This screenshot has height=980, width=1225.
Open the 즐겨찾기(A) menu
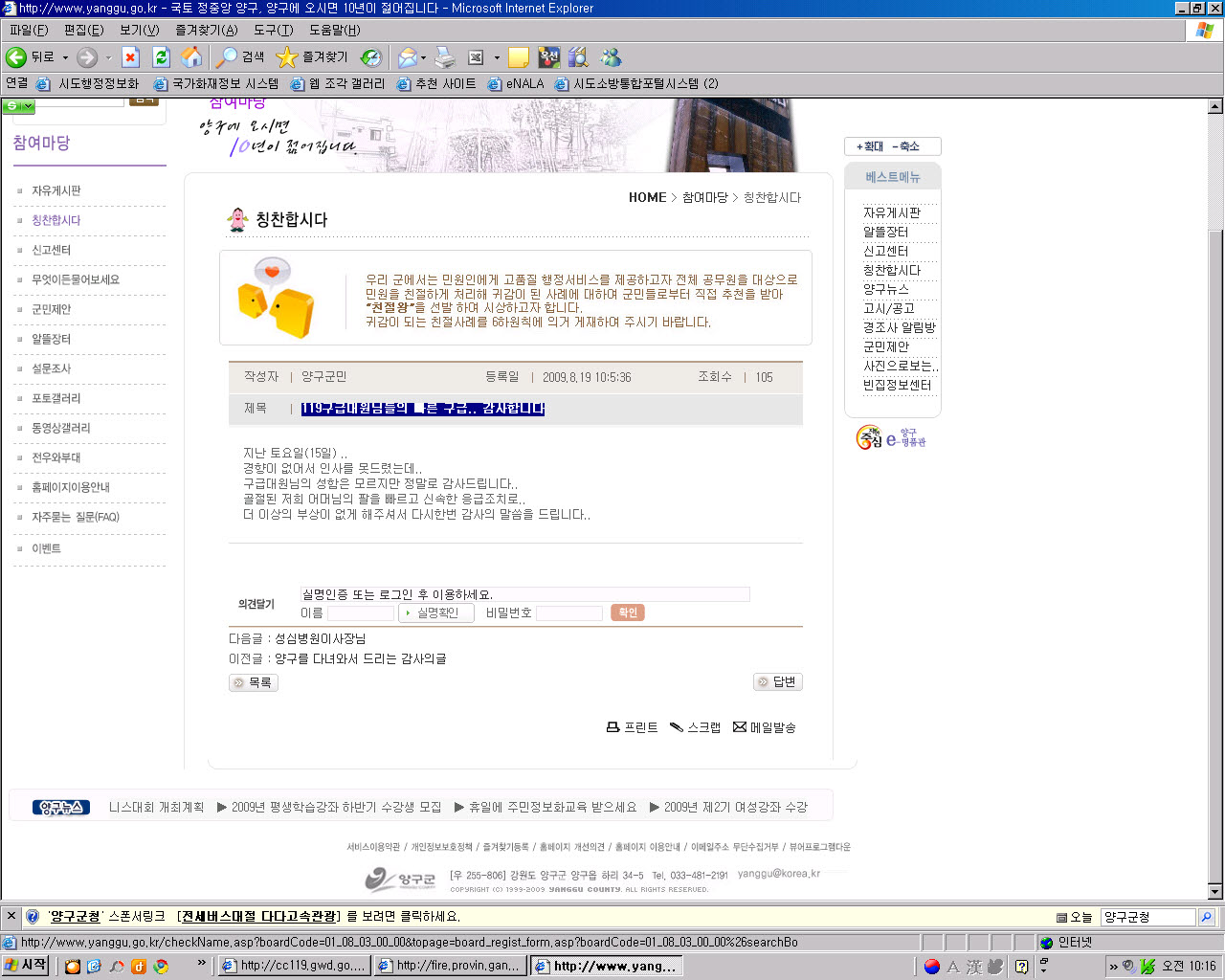pyautogui.click(x=206, y=30)
